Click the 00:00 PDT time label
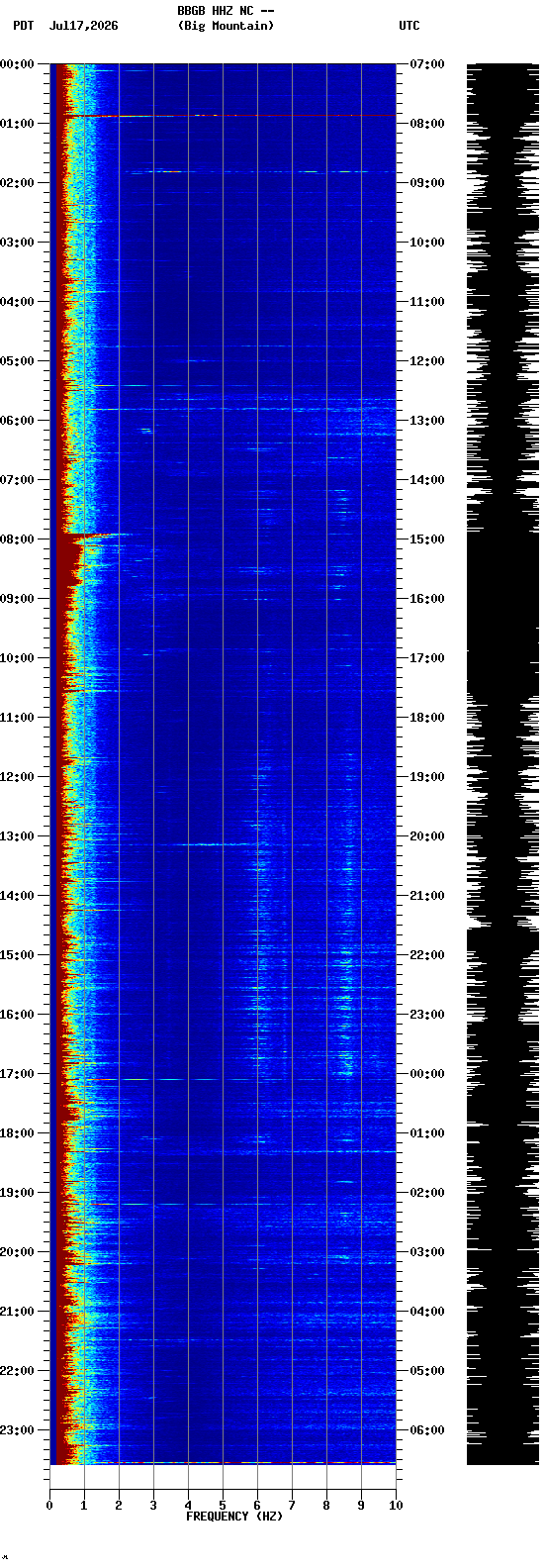The height and width of the screenshot is (1568, 546). point(17,64)
